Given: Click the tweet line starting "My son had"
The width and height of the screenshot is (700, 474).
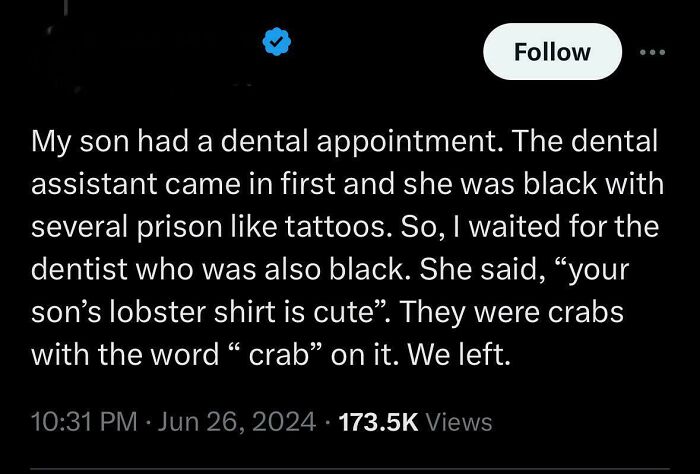Looking at the screenshot, I should [x=344, y=142].
